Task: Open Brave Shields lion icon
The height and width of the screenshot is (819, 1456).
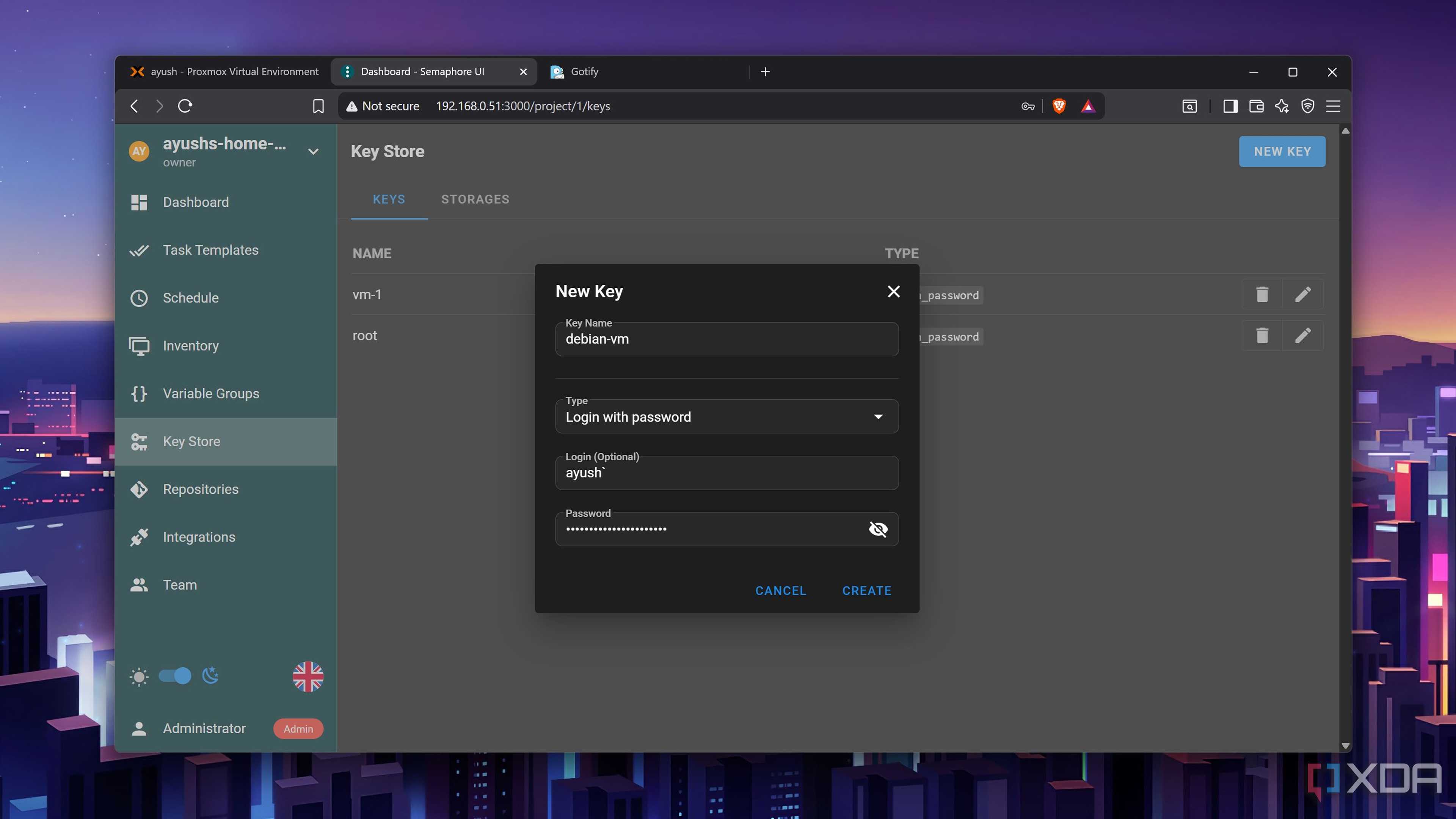Action: (1059, 106)
